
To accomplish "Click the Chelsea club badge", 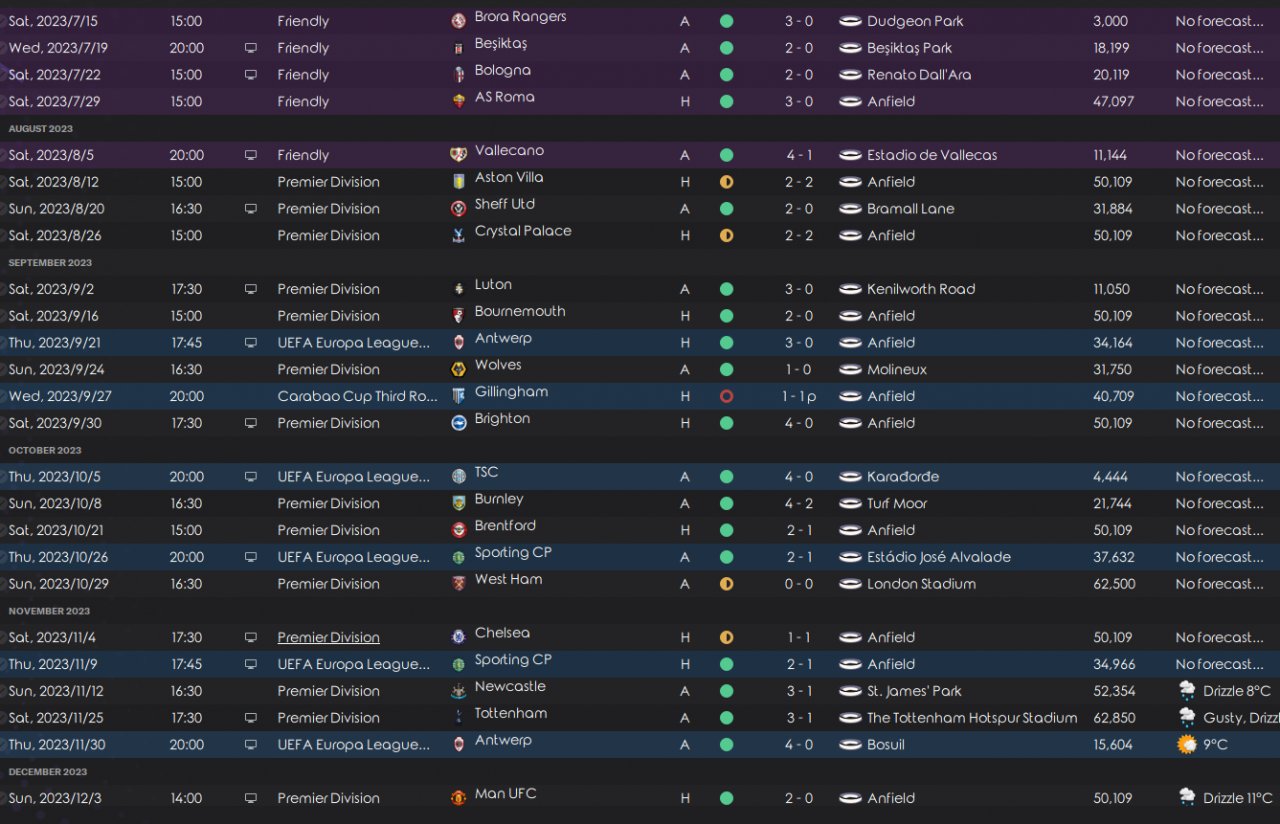I will click(459, 637).
